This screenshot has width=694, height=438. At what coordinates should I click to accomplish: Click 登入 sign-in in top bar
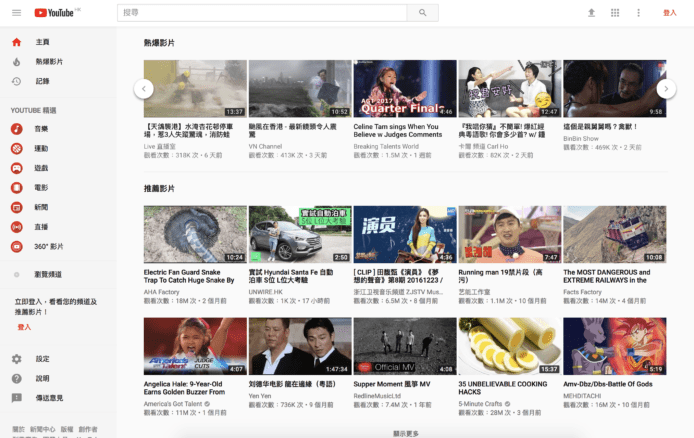click(x=669, y=13)
